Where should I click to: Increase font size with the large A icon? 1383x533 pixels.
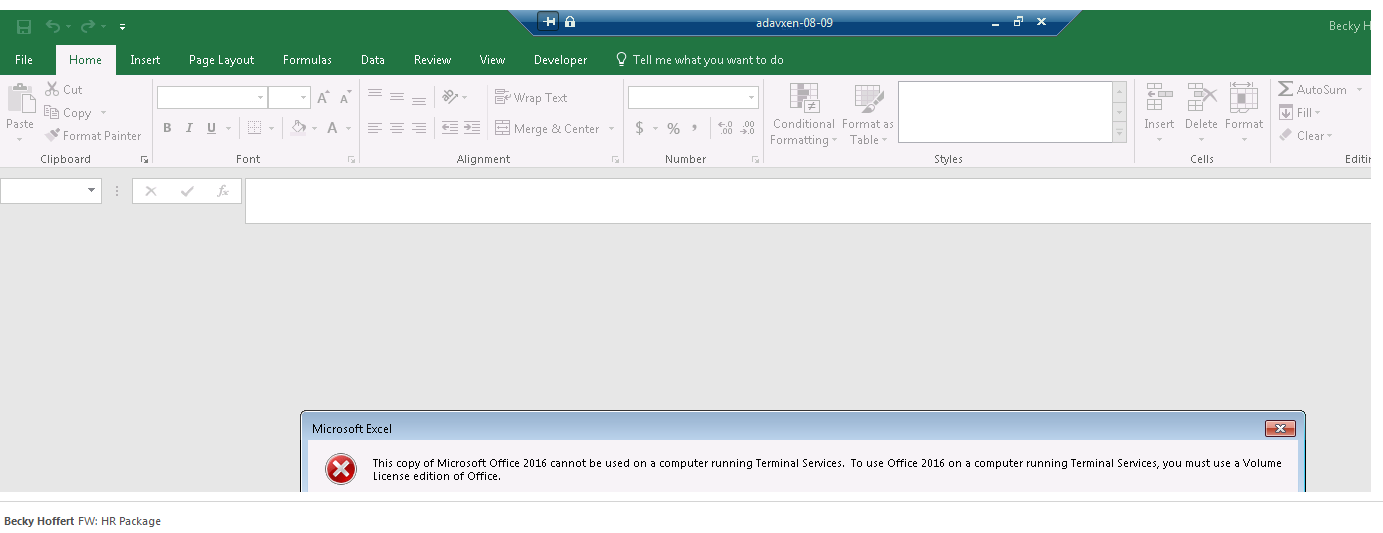[x=322, y=97]
